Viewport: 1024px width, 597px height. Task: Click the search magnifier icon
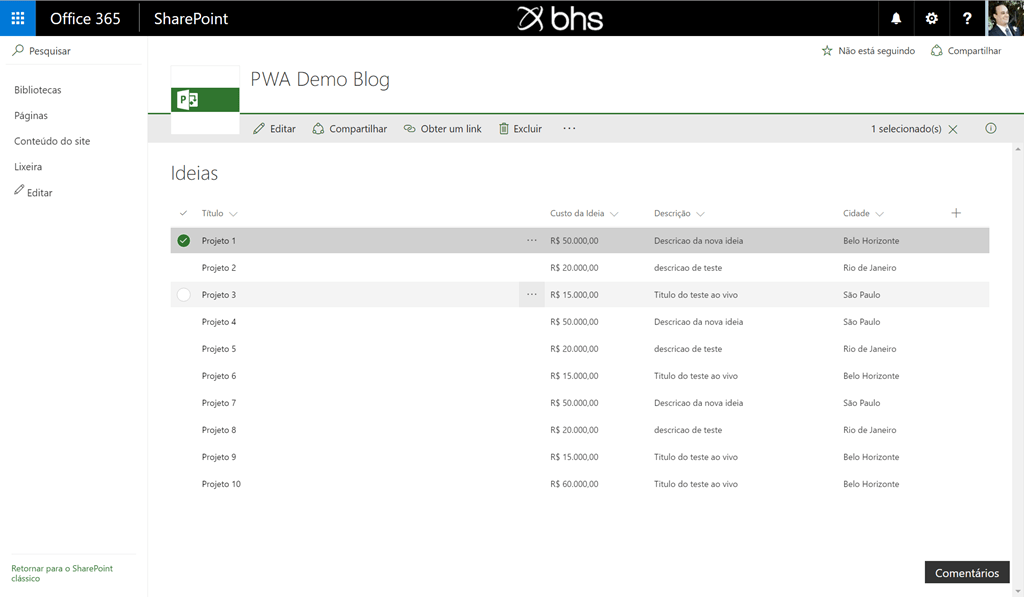pyautogui.click(x=18, y=50)
